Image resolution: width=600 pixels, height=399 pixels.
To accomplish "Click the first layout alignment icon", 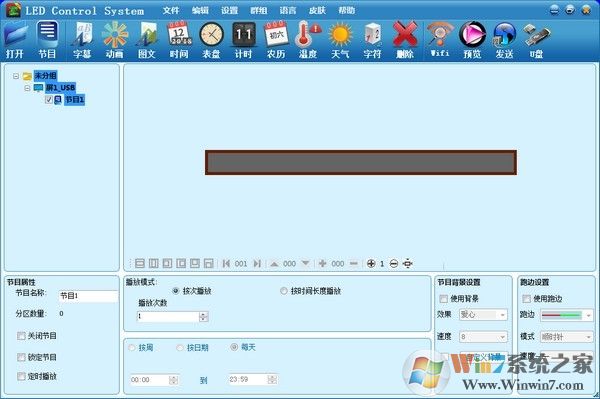I will [140, 264].
